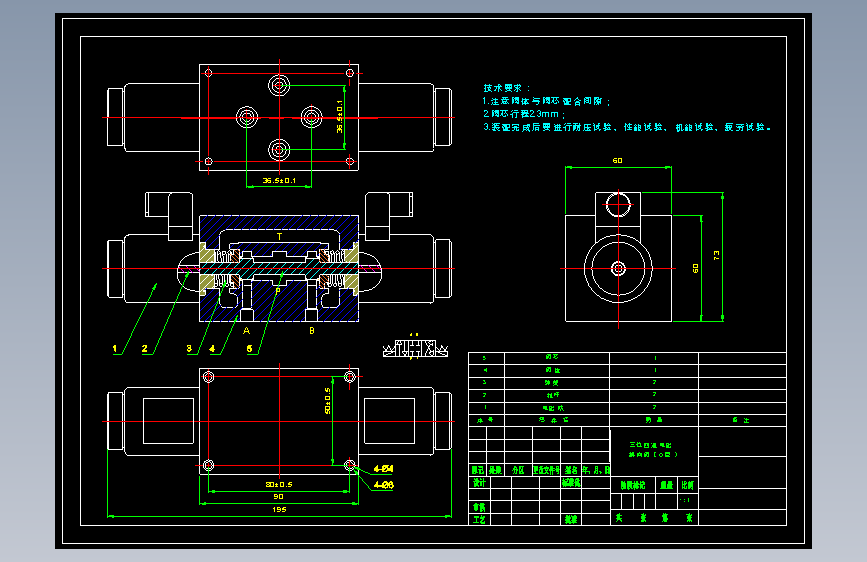Click the '设计' cell in title block
Viewport: 867px width, 562px height.
479,482
